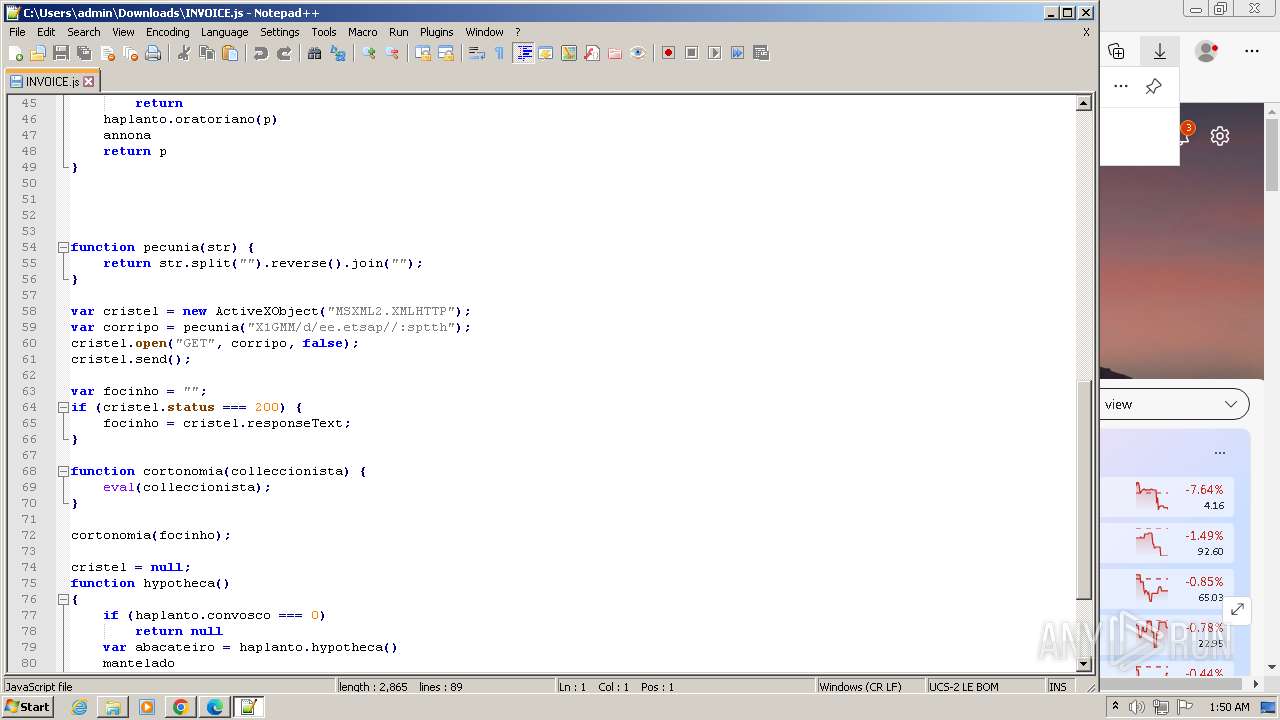Open Find using the binoculars icon

coord(315,53)
